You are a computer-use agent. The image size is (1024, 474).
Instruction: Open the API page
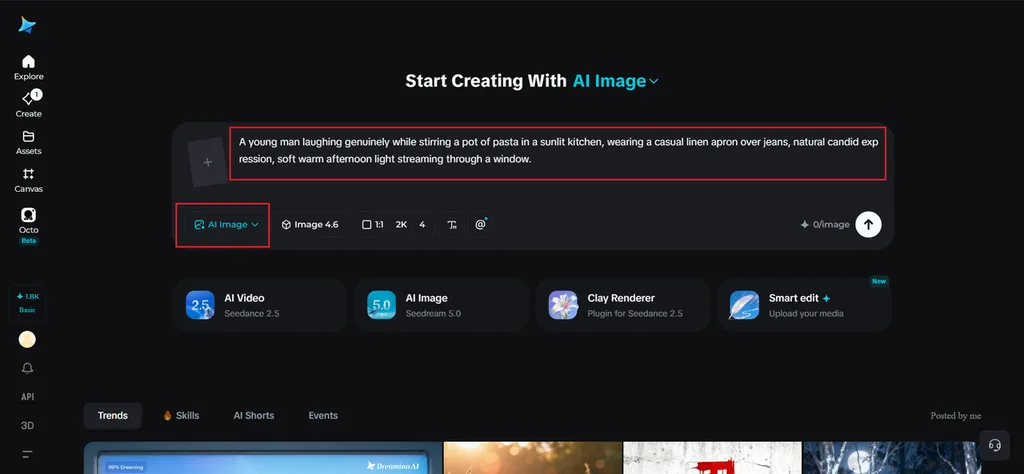pyautogui.click(x=27, y=397)
